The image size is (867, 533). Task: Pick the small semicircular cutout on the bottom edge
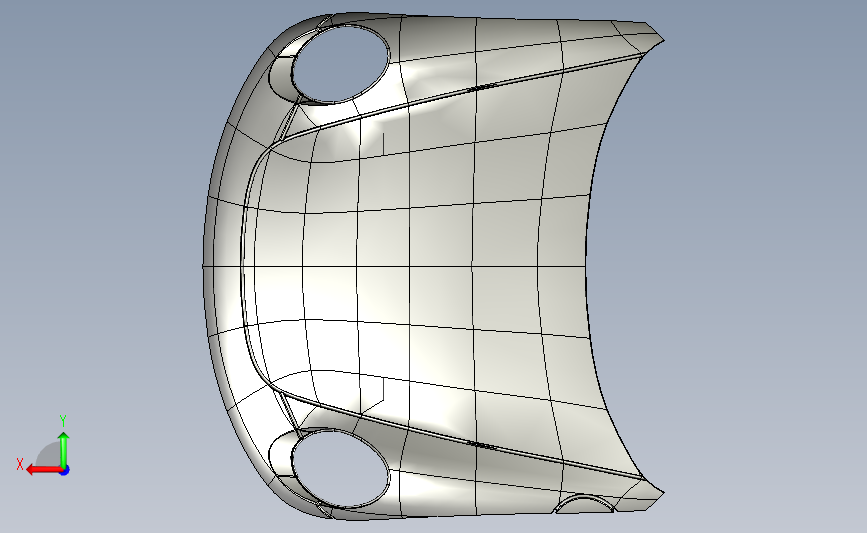click(x=584, y=504)
